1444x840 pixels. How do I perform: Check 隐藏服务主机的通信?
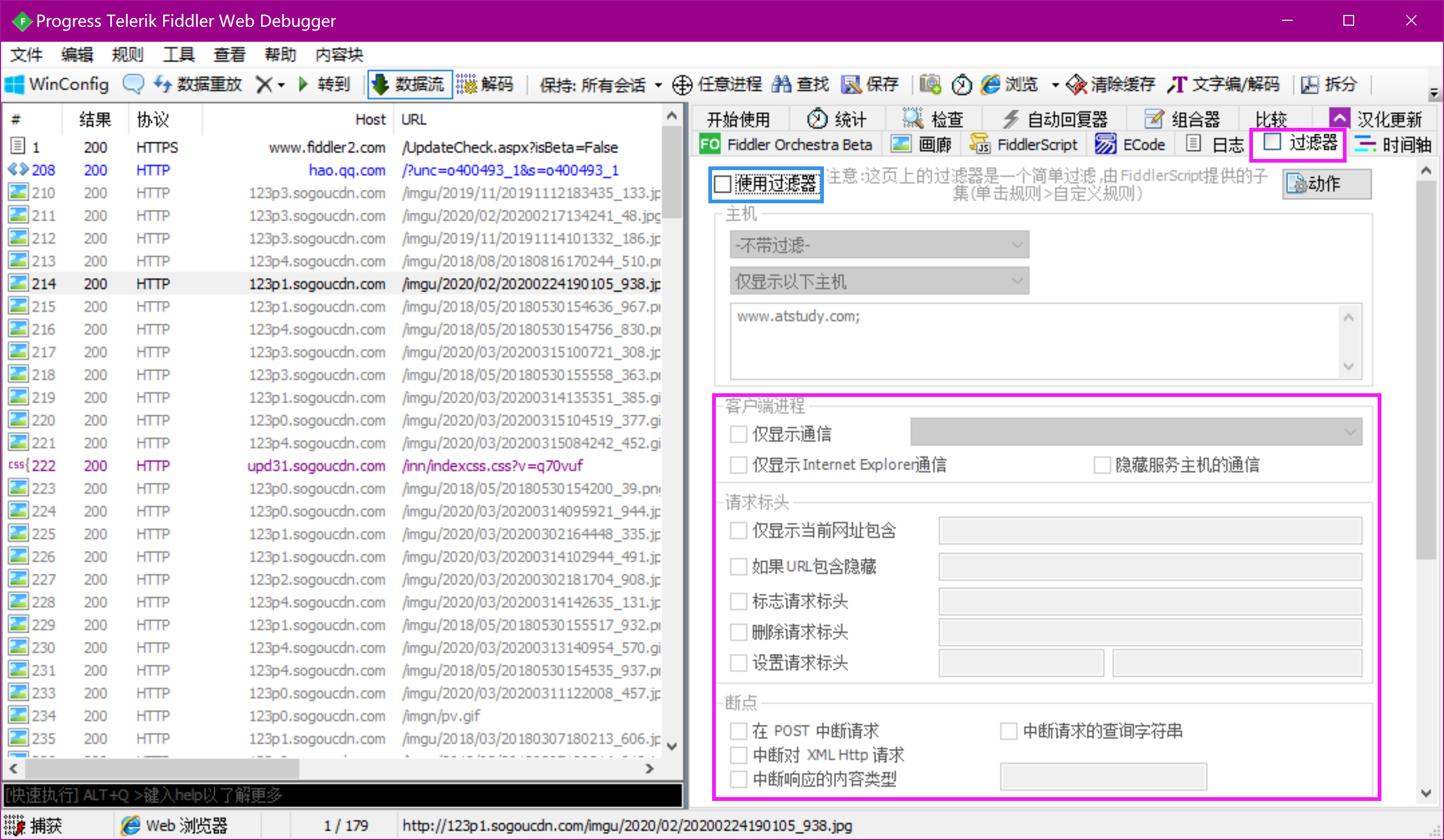point(1102,465)
